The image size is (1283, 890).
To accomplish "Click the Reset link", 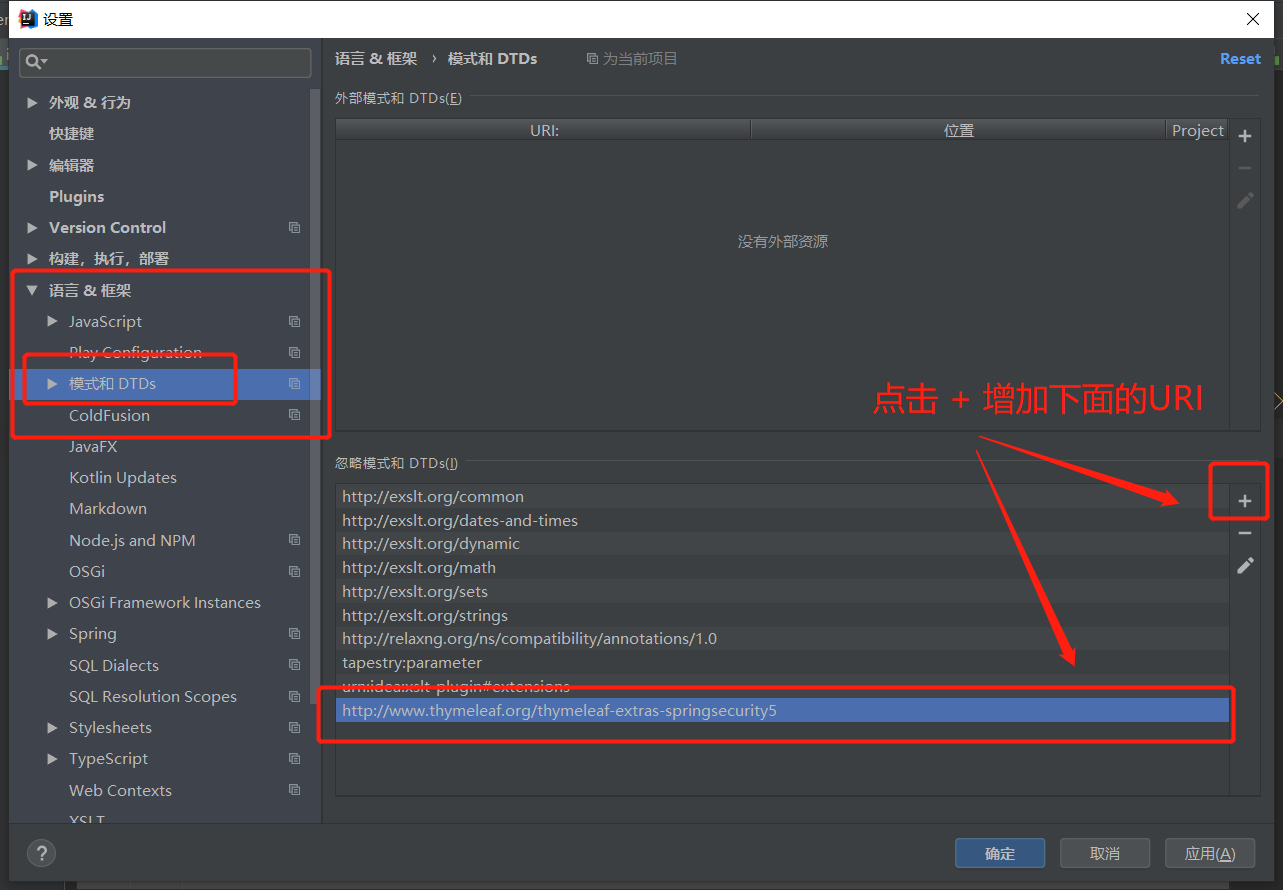I will click(x=1240, y=59).
